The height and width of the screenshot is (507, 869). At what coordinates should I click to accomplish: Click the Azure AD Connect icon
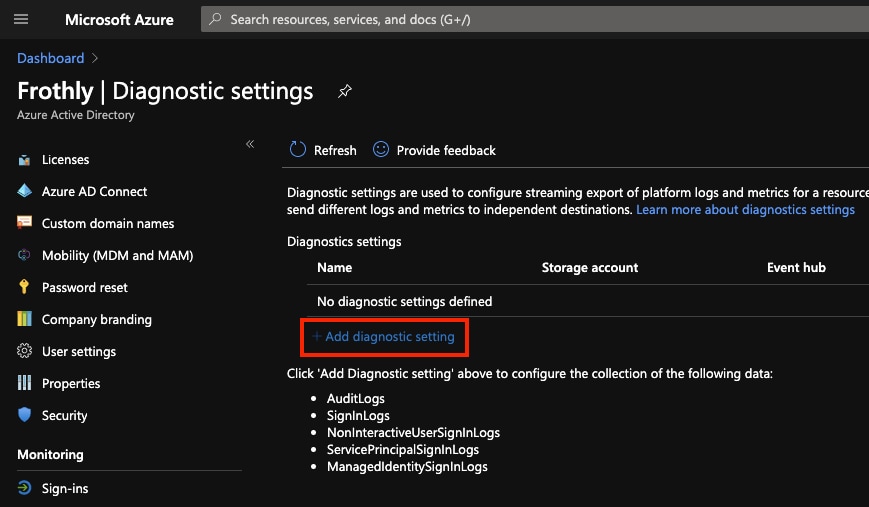point(24,191)
